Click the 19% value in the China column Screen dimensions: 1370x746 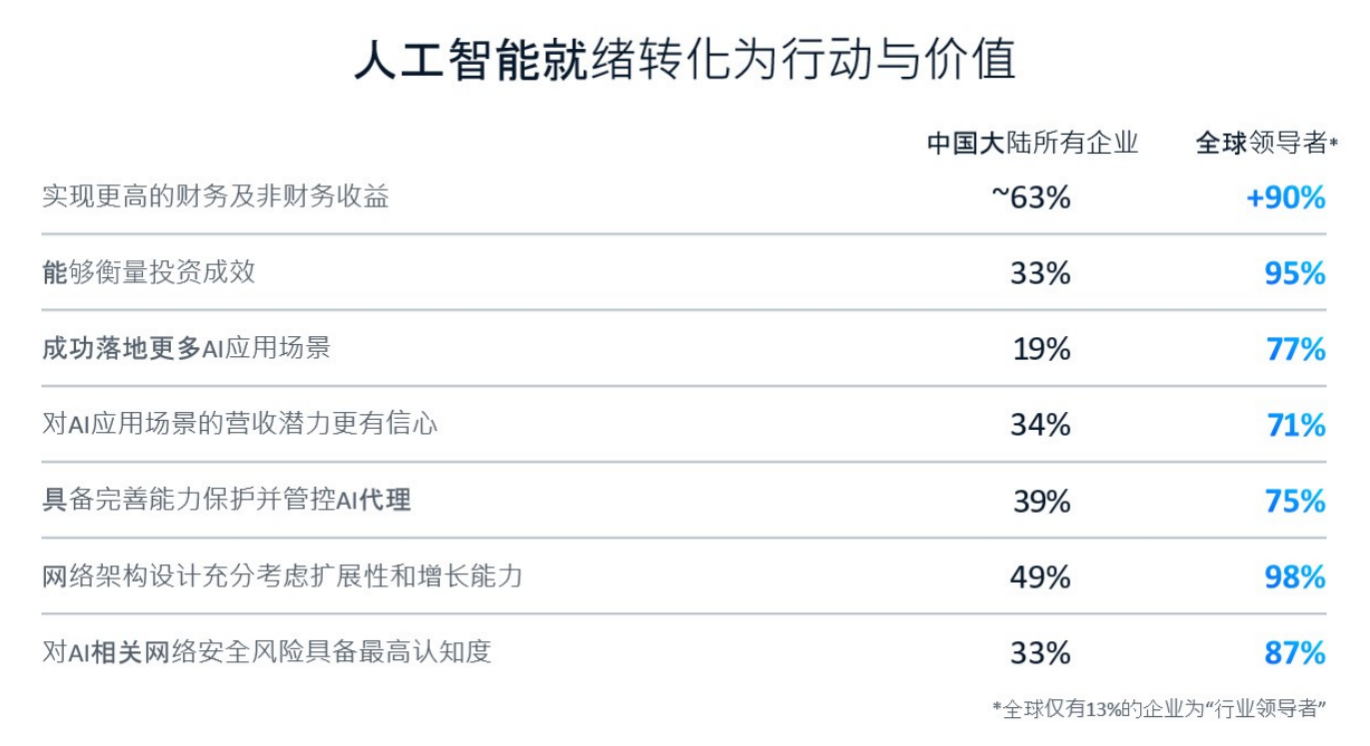(x=1040, y=349)
